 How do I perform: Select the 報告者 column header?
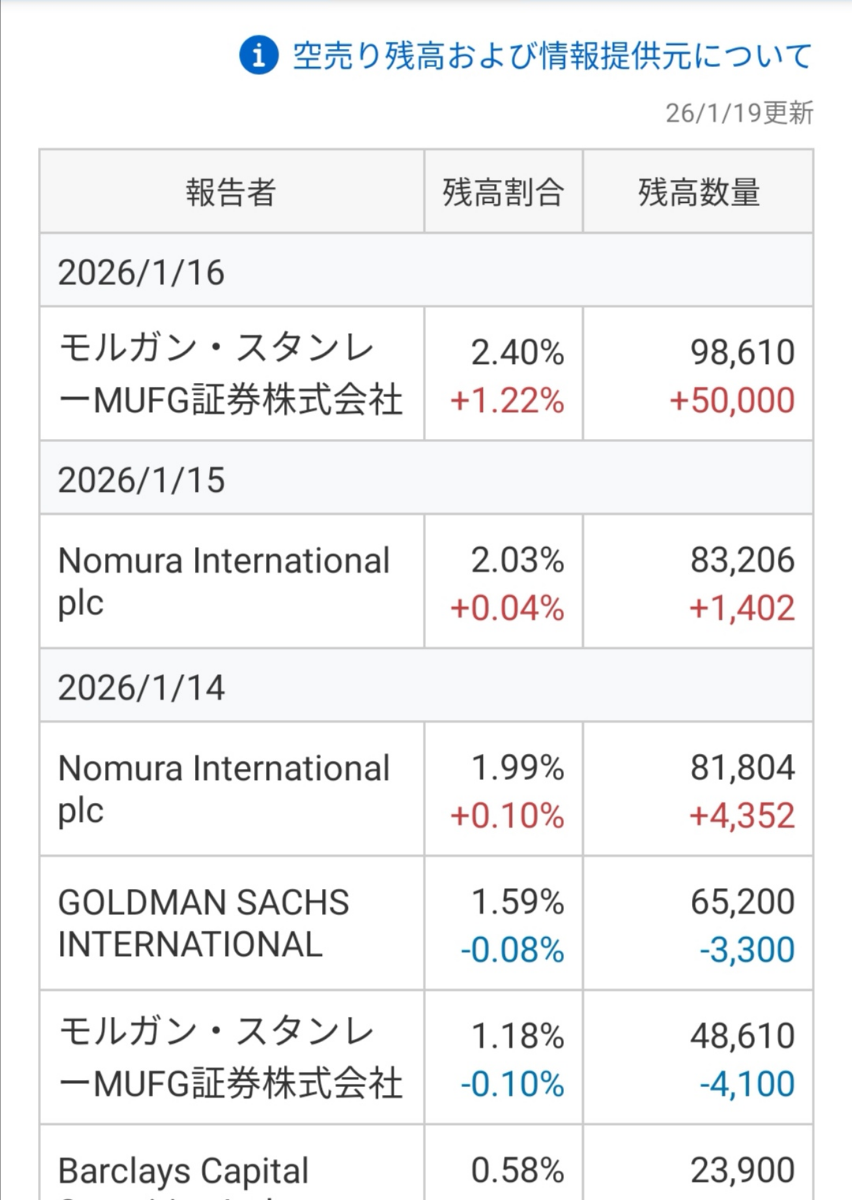tap(230, 190)
